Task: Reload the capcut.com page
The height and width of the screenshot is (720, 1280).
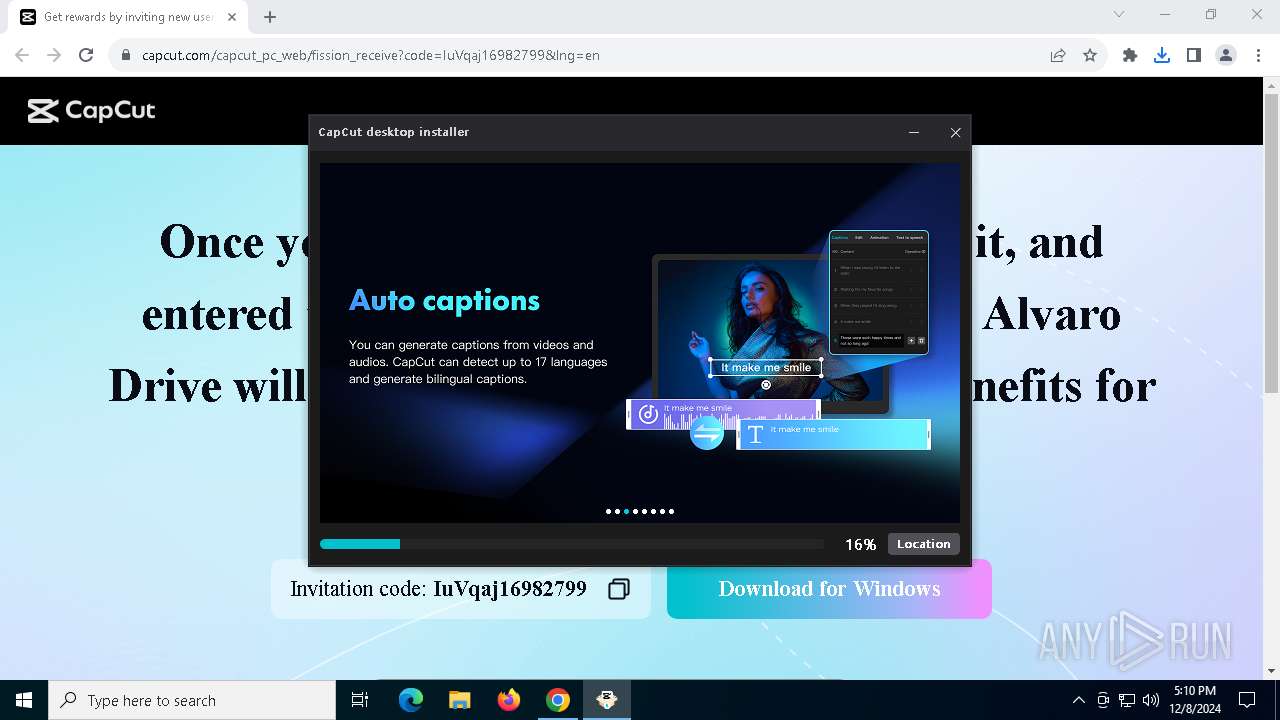Action: click(86, 55)
